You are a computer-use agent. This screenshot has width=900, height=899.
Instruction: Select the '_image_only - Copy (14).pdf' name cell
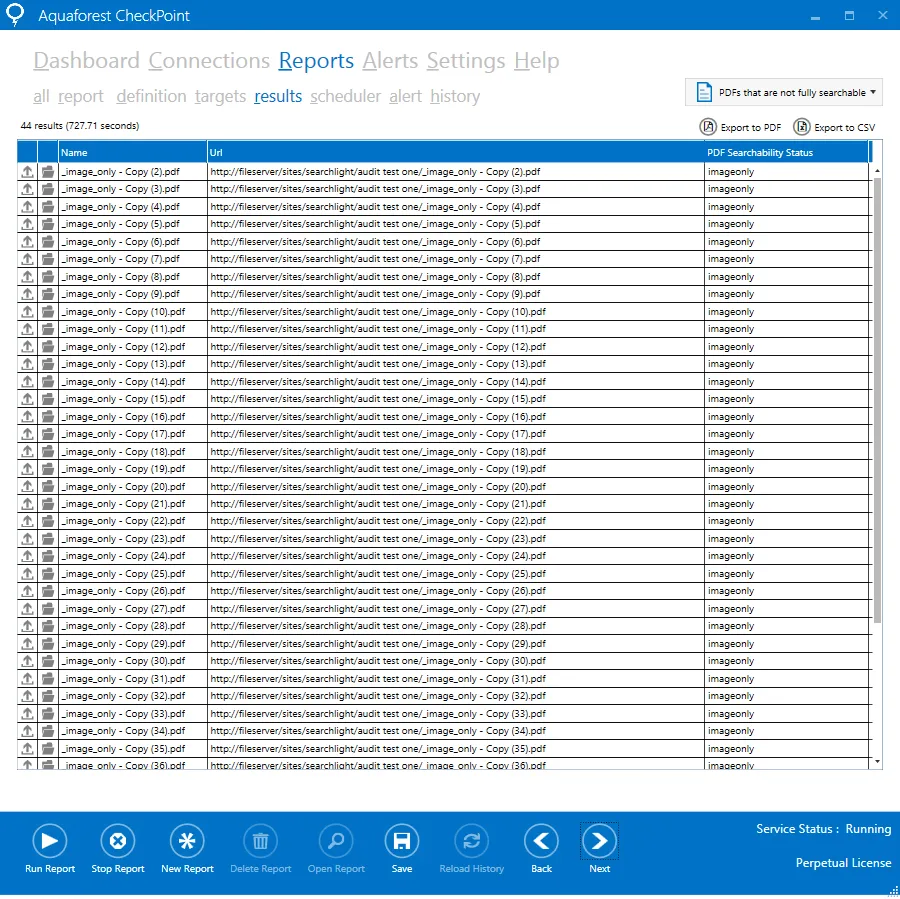click(x=133, y=382)
